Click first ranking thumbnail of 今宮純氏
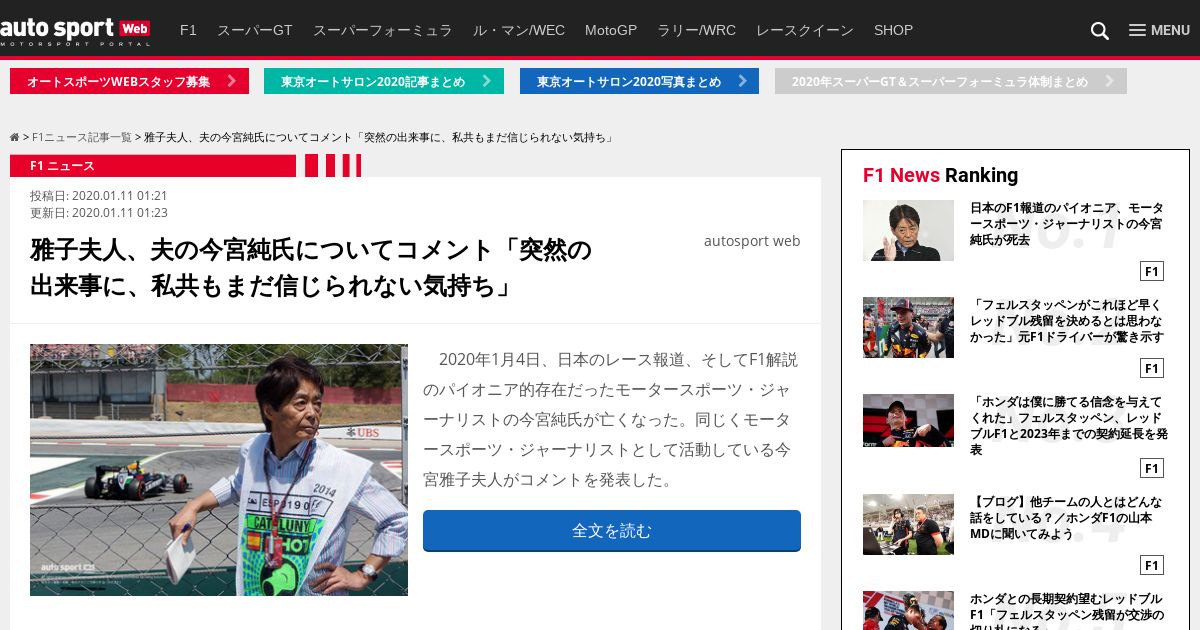 (908, 230)
